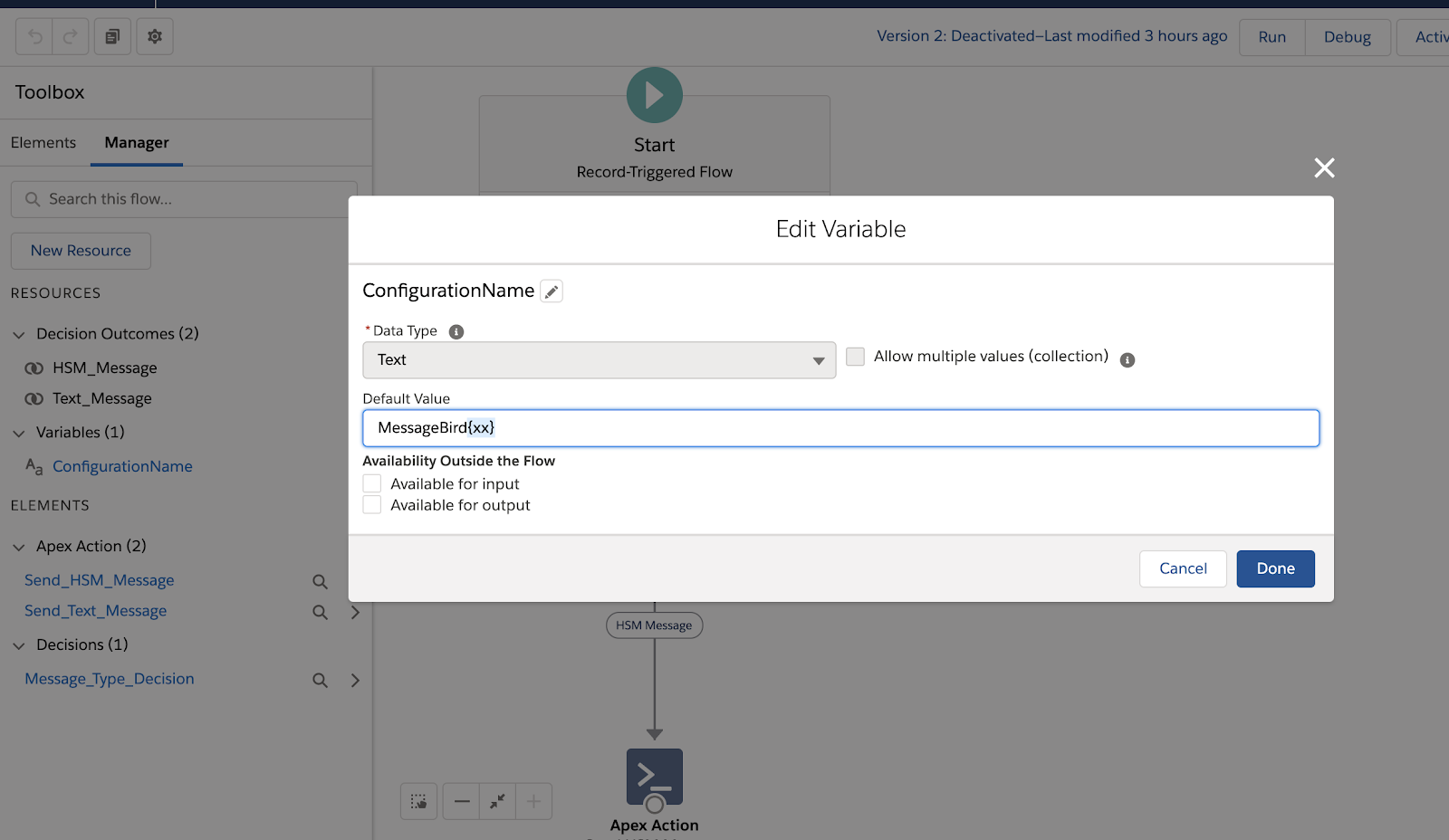The image size is (1449, 840).
Task: Click the zoom out minus button
Action: (x=462, y=801)
